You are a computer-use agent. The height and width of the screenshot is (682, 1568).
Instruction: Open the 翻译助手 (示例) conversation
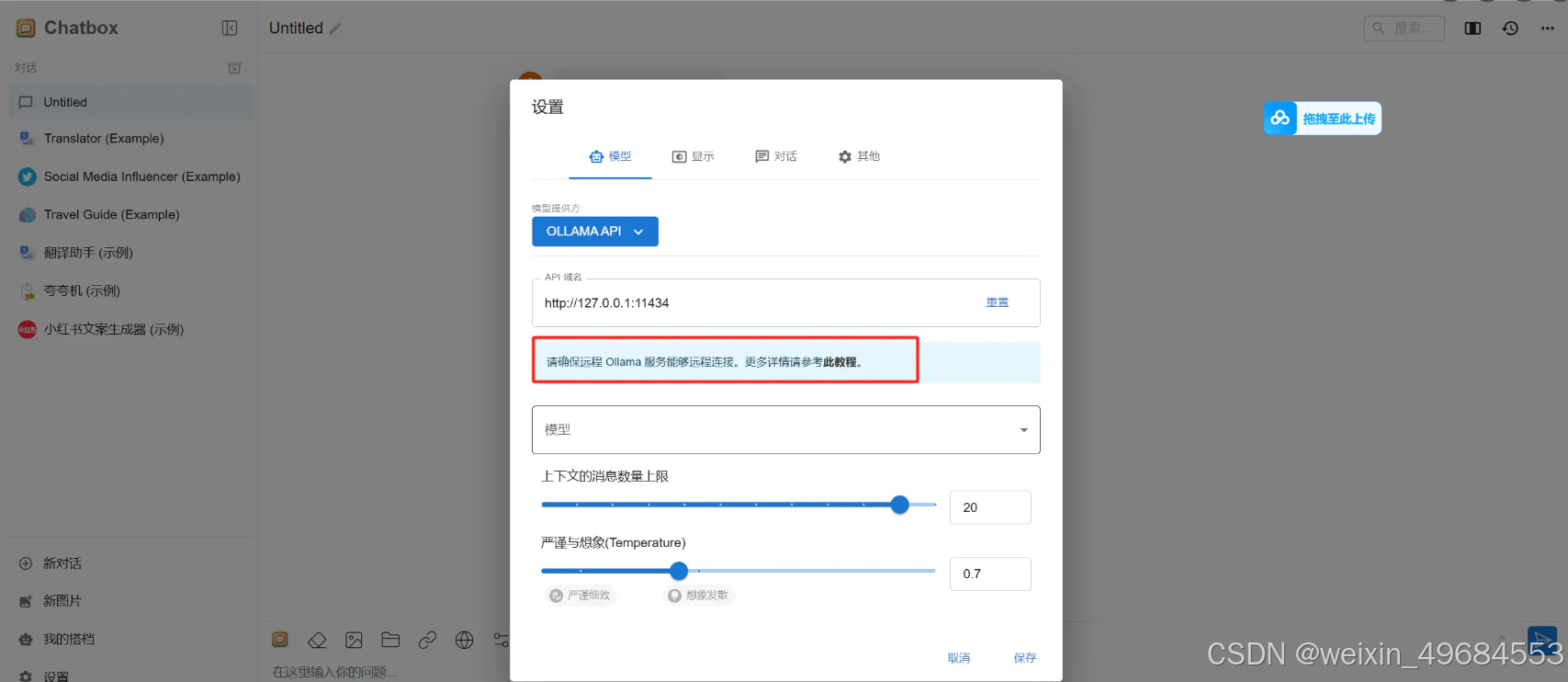130,253
